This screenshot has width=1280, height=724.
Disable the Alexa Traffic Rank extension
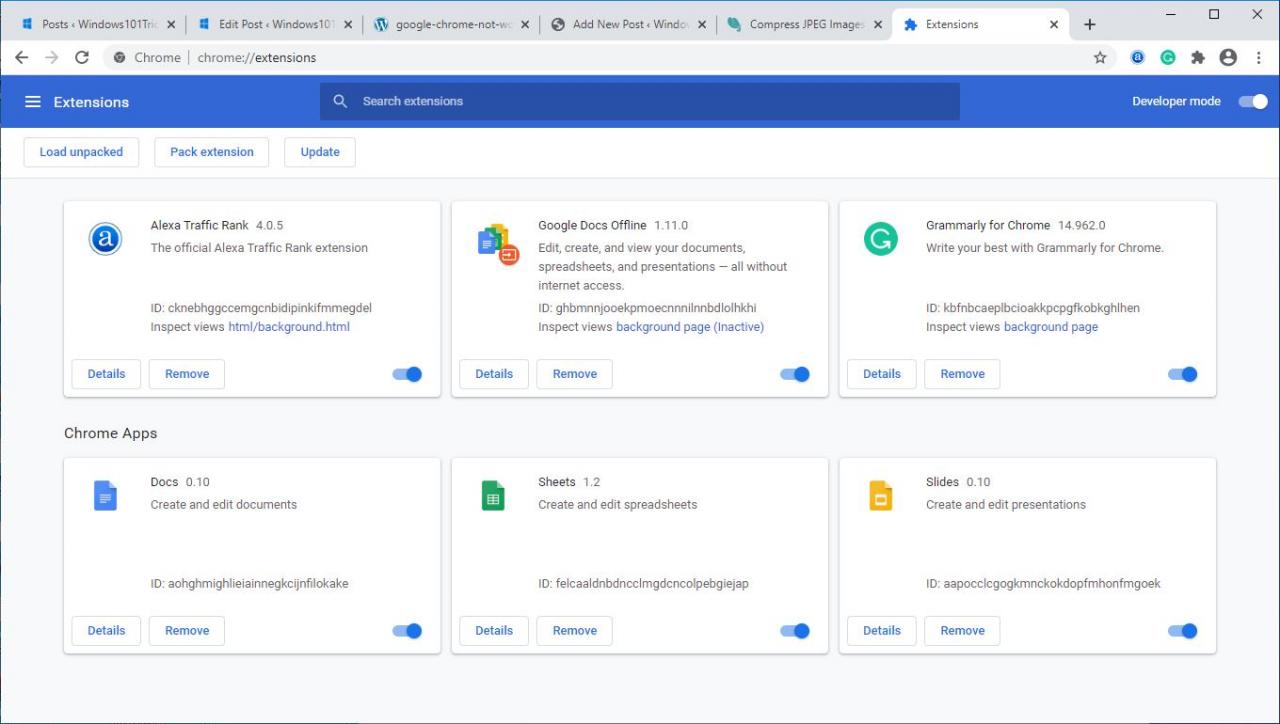407,374
